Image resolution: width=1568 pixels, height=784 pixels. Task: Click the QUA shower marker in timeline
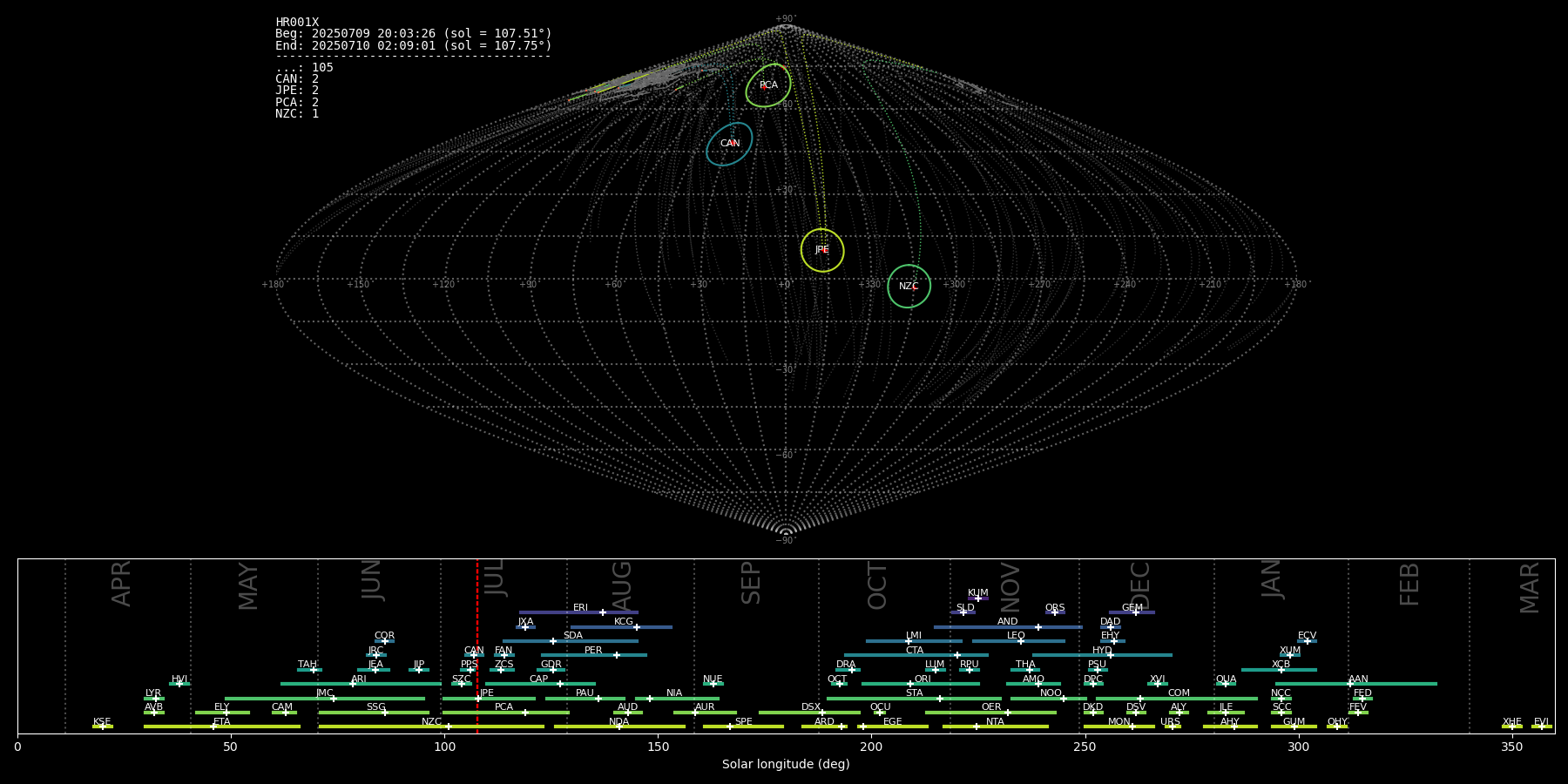[1226, 684]
